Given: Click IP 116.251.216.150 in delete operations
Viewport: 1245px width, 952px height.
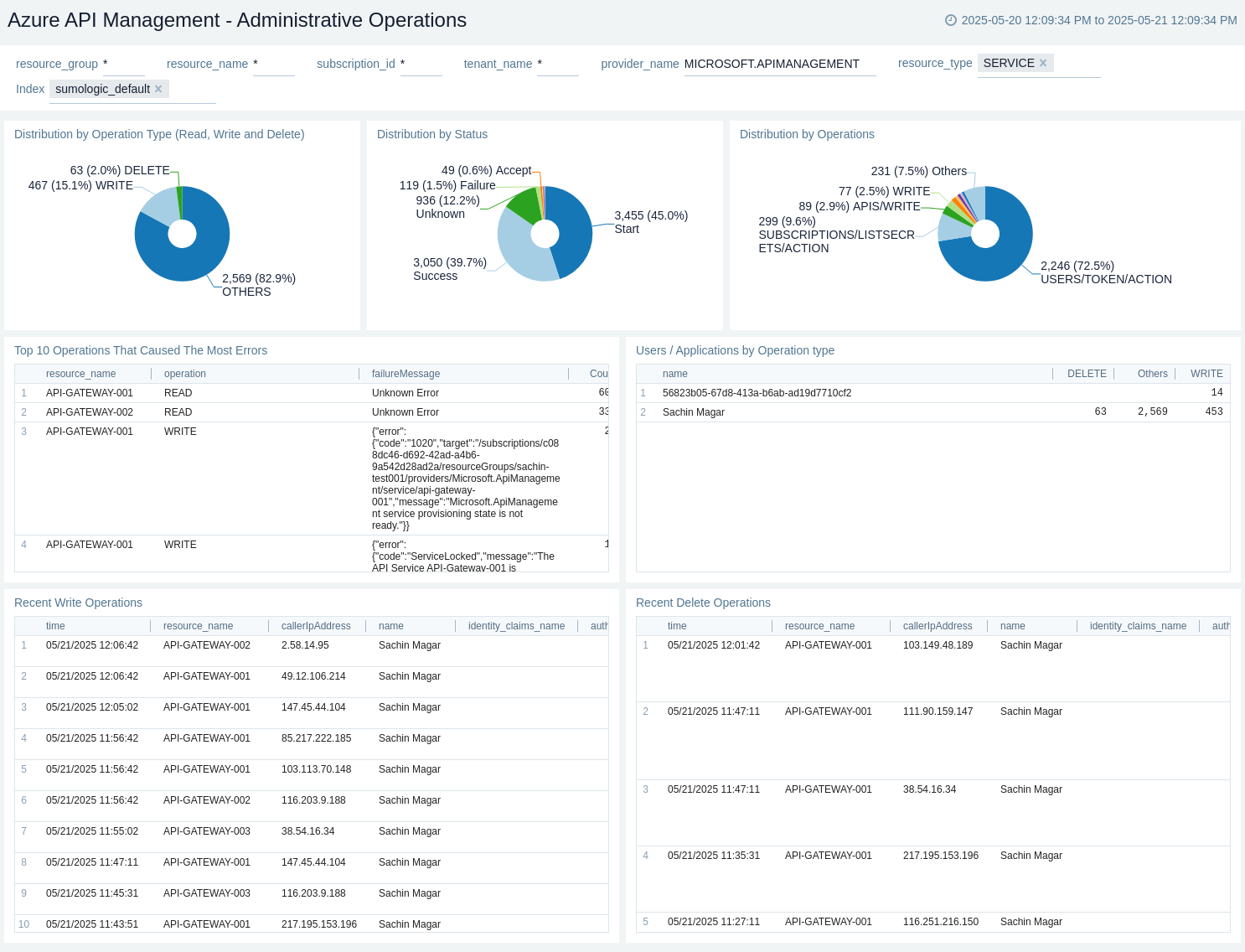Looking at the screenshot, I should pyautogui.click(x=941, y=922).
